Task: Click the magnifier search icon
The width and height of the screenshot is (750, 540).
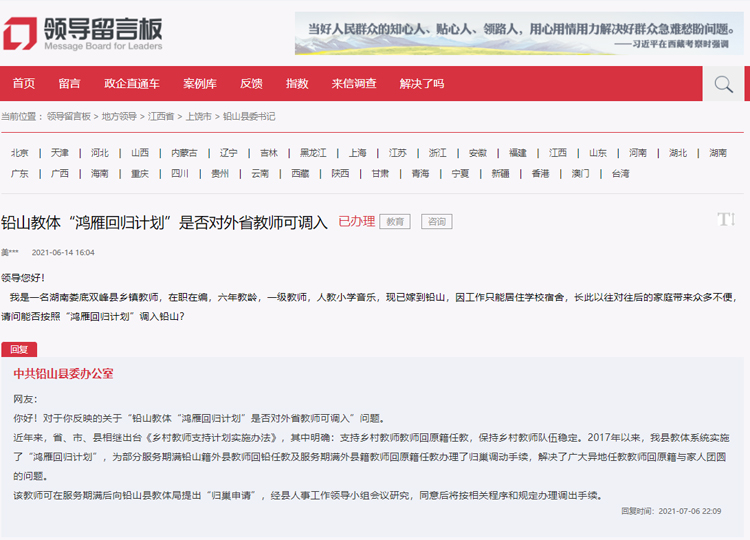Action: [x=722, y=84]
